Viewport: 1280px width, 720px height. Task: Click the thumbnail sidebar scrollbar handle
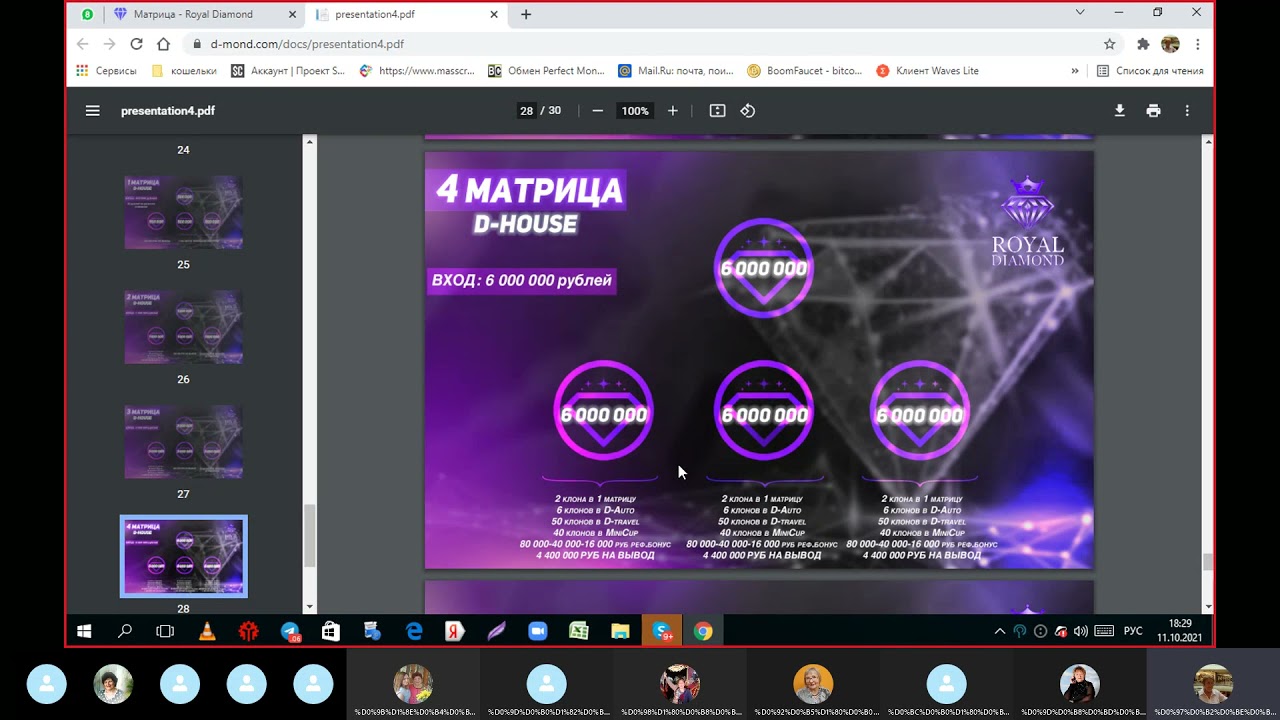coord(310,535)
